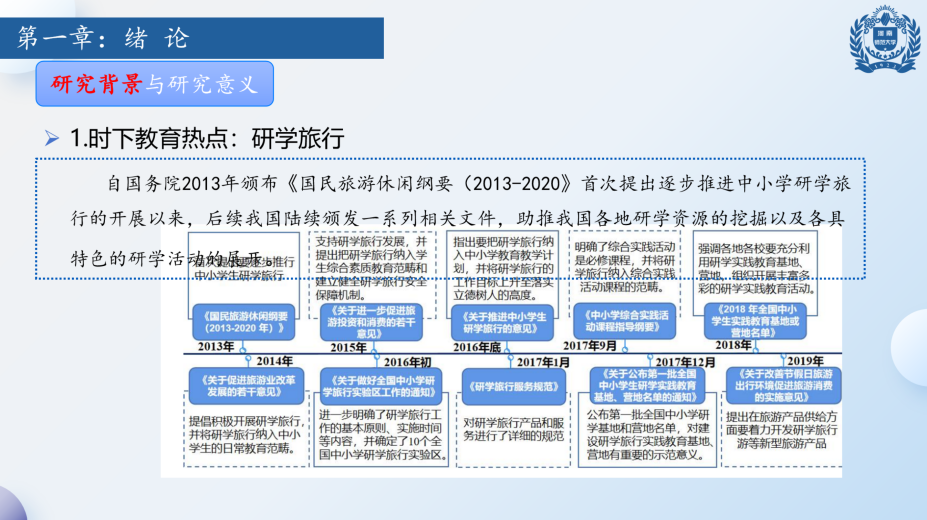Click the university logo emblem in the corner
Viewport: 927px width, 520px height.
click(x=883, y=42)
